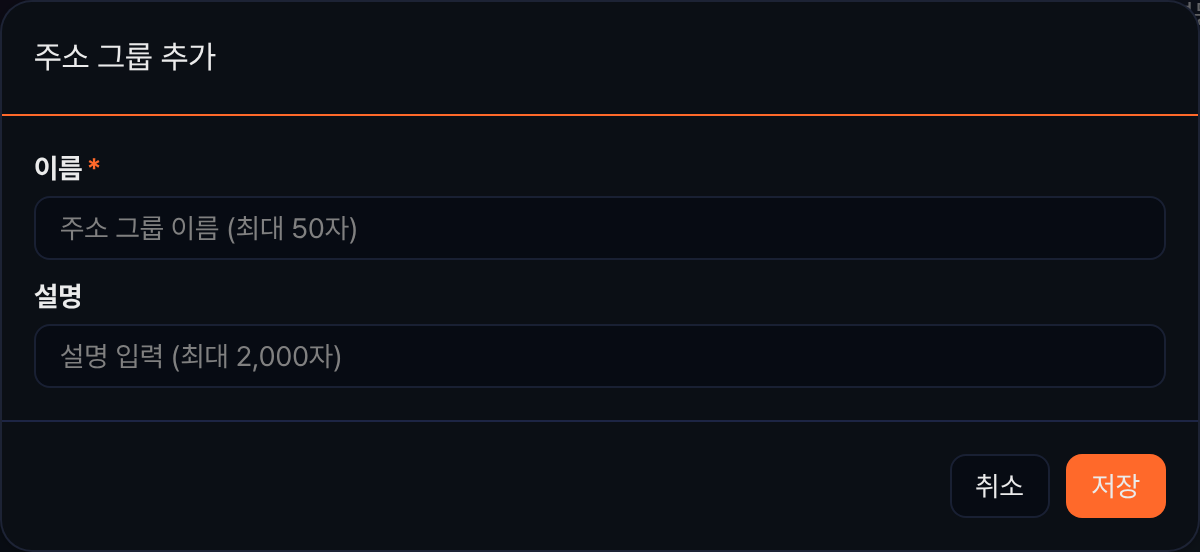
Task: Click the 저장 save button
Action: [x=1115, y=486]
